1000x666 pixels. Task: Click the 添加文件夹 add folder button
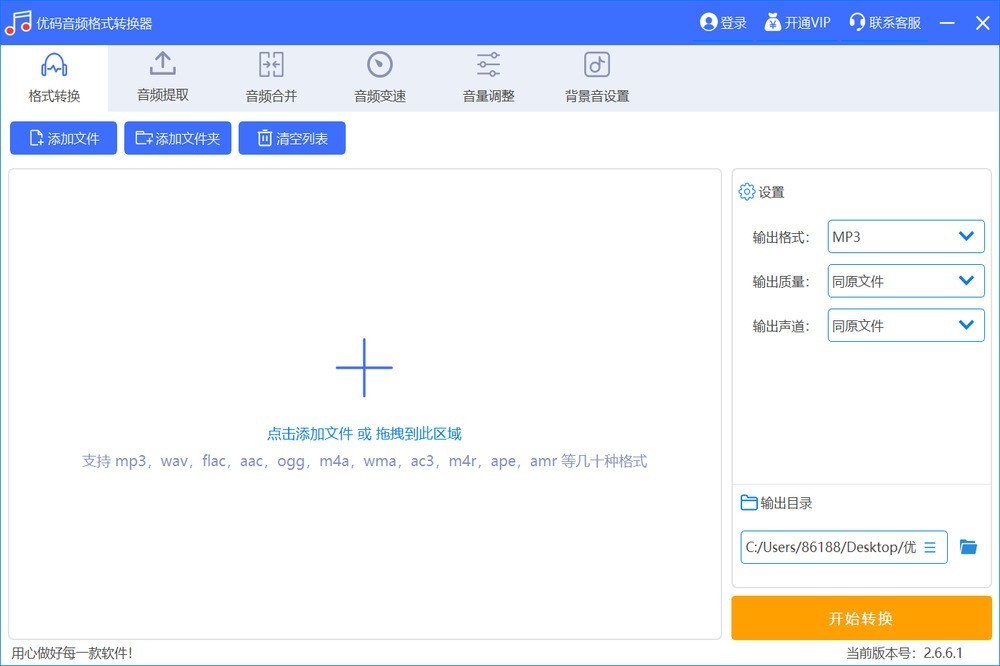pos(177,139)
